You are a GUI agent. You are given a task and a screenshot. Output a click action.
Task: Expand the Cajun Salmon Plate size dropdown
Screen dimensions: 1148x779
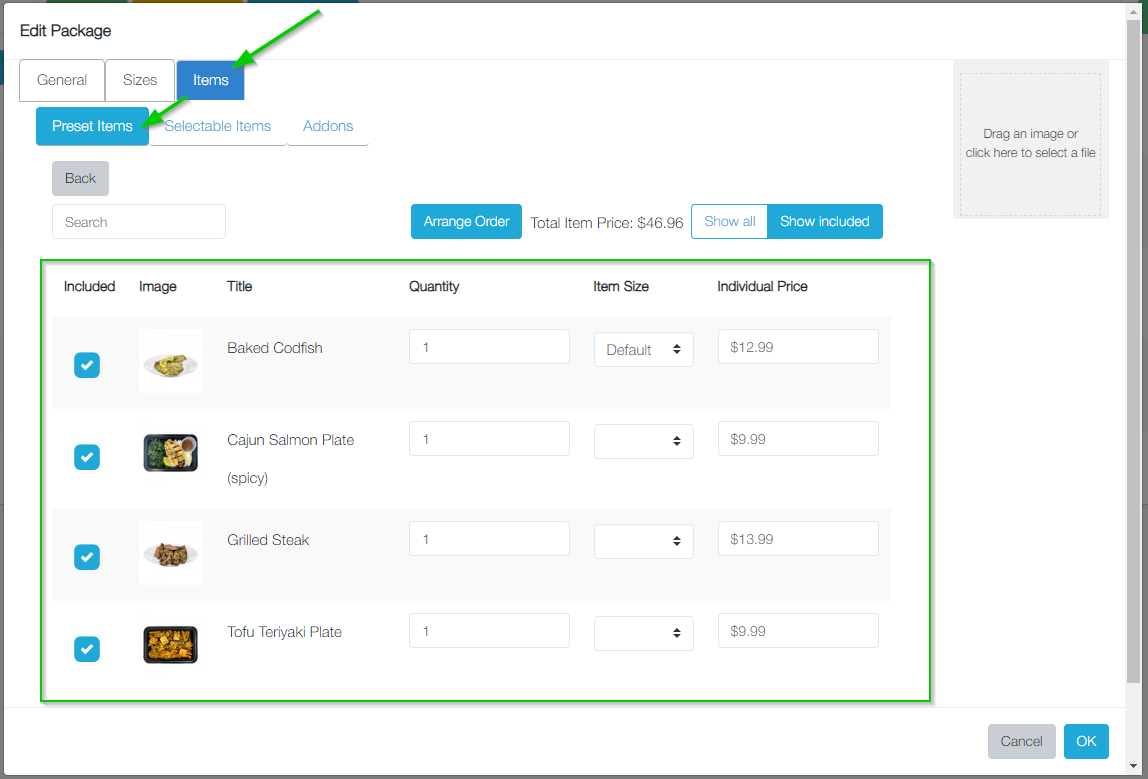click(x=643, y=441)
